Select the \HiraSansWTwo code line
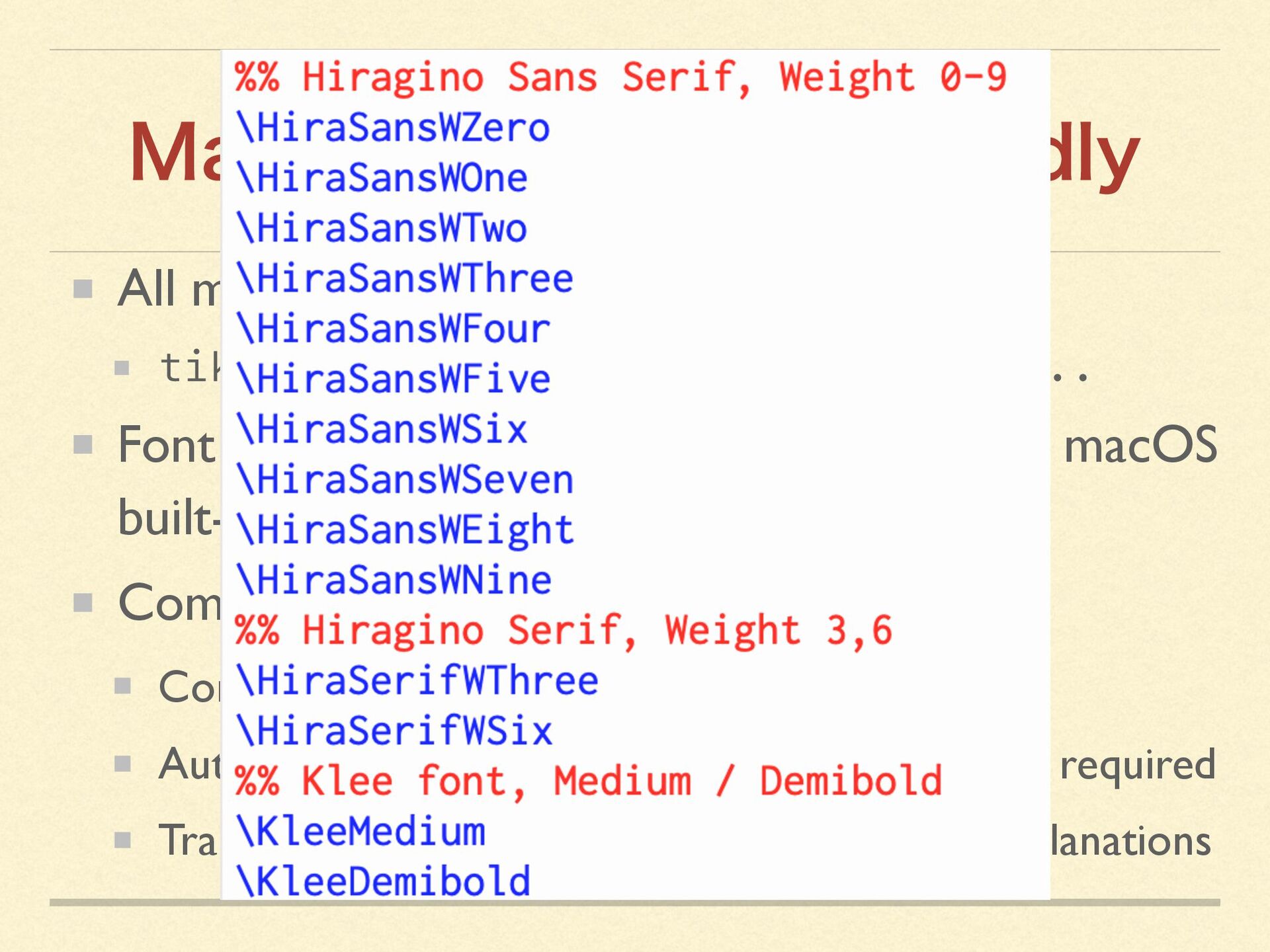1270x952 pixels. pyautogui.click(x=382, y=228)
